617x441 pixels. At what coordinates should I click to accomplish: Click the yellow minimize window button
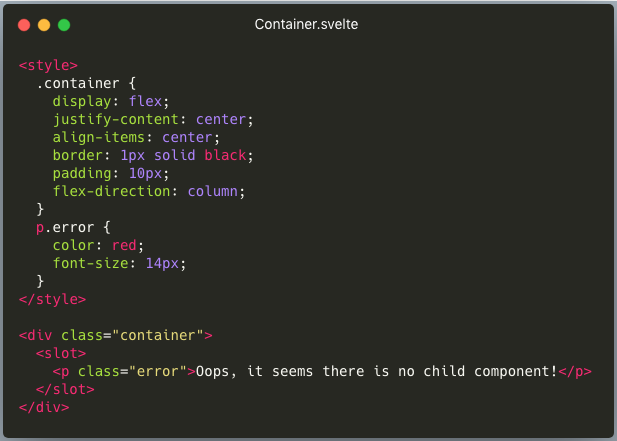pos(44,25)
